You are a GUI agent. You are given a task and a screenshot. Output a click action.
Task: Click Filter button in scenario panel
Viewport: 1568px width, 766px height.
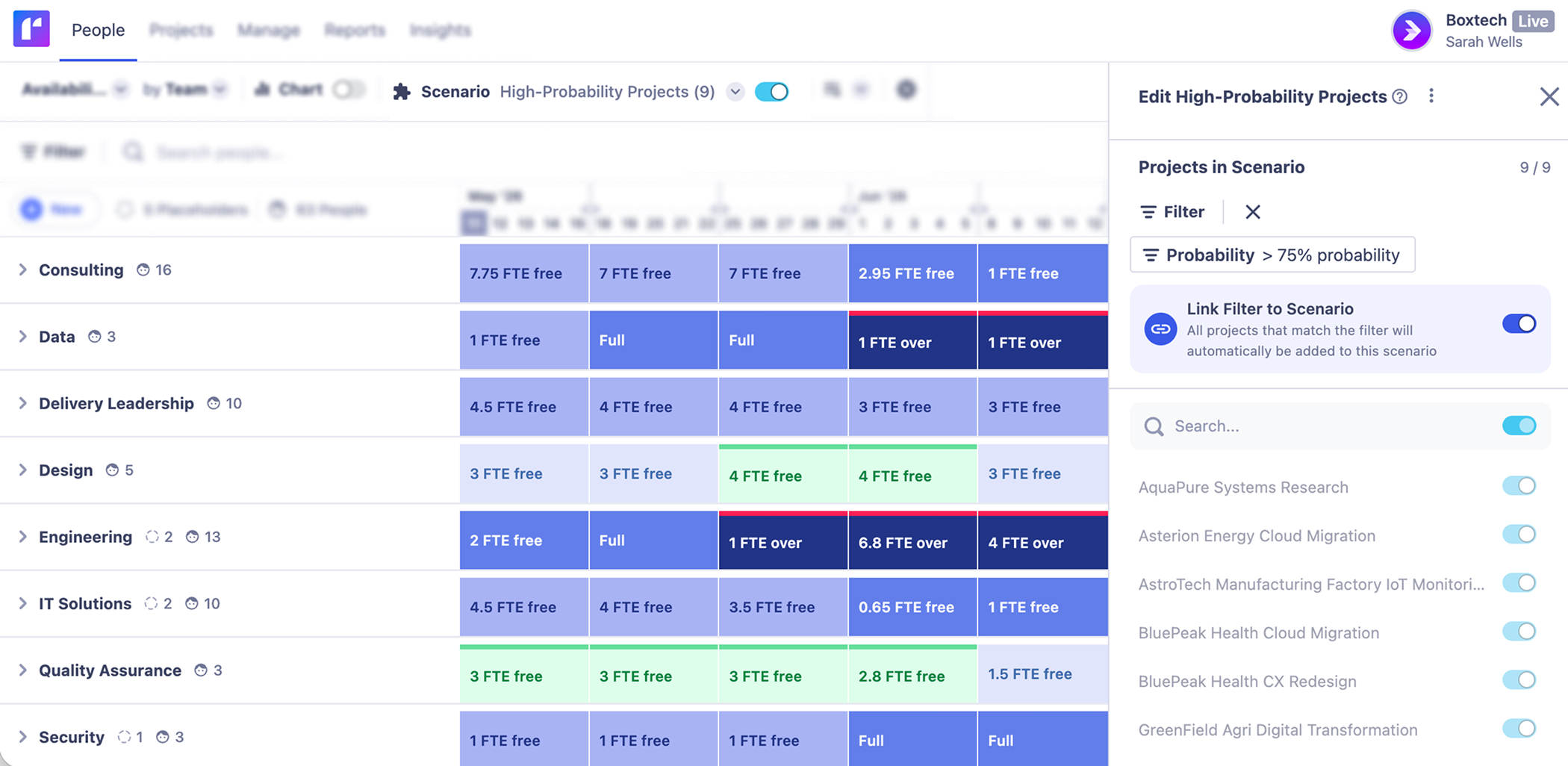(1172, 212)
